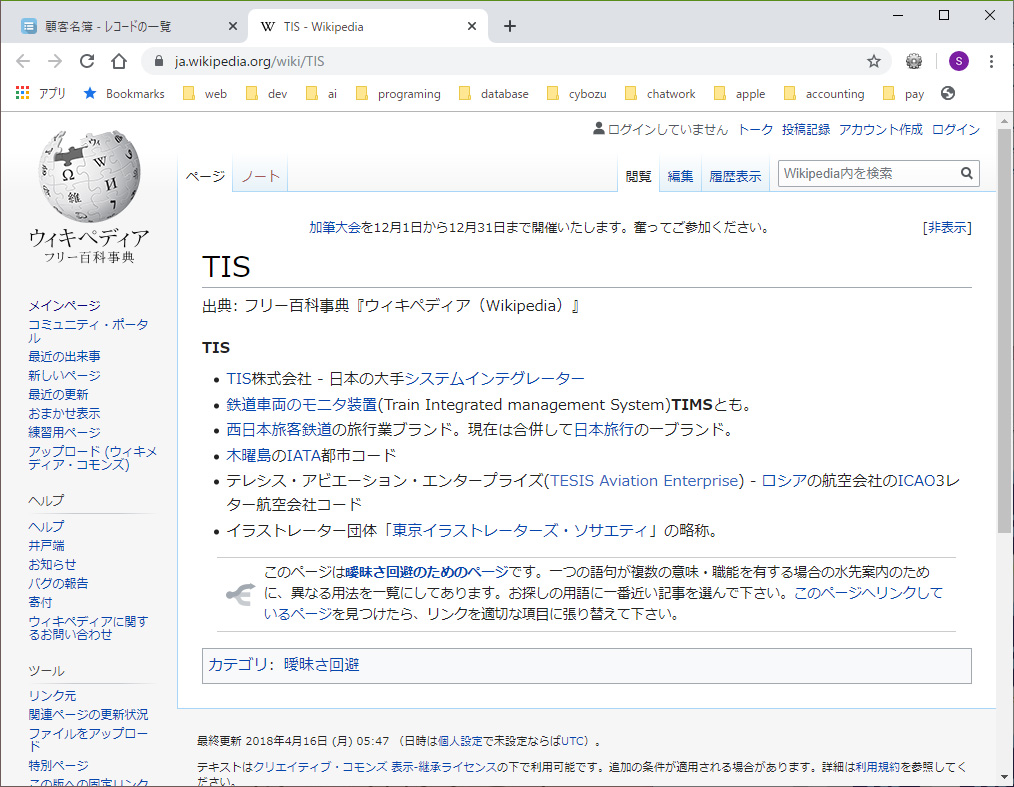This screenshot has height=787, width=1014.
Task: Click the Wikipedia search magnifier icon
Action: (966, 173)
